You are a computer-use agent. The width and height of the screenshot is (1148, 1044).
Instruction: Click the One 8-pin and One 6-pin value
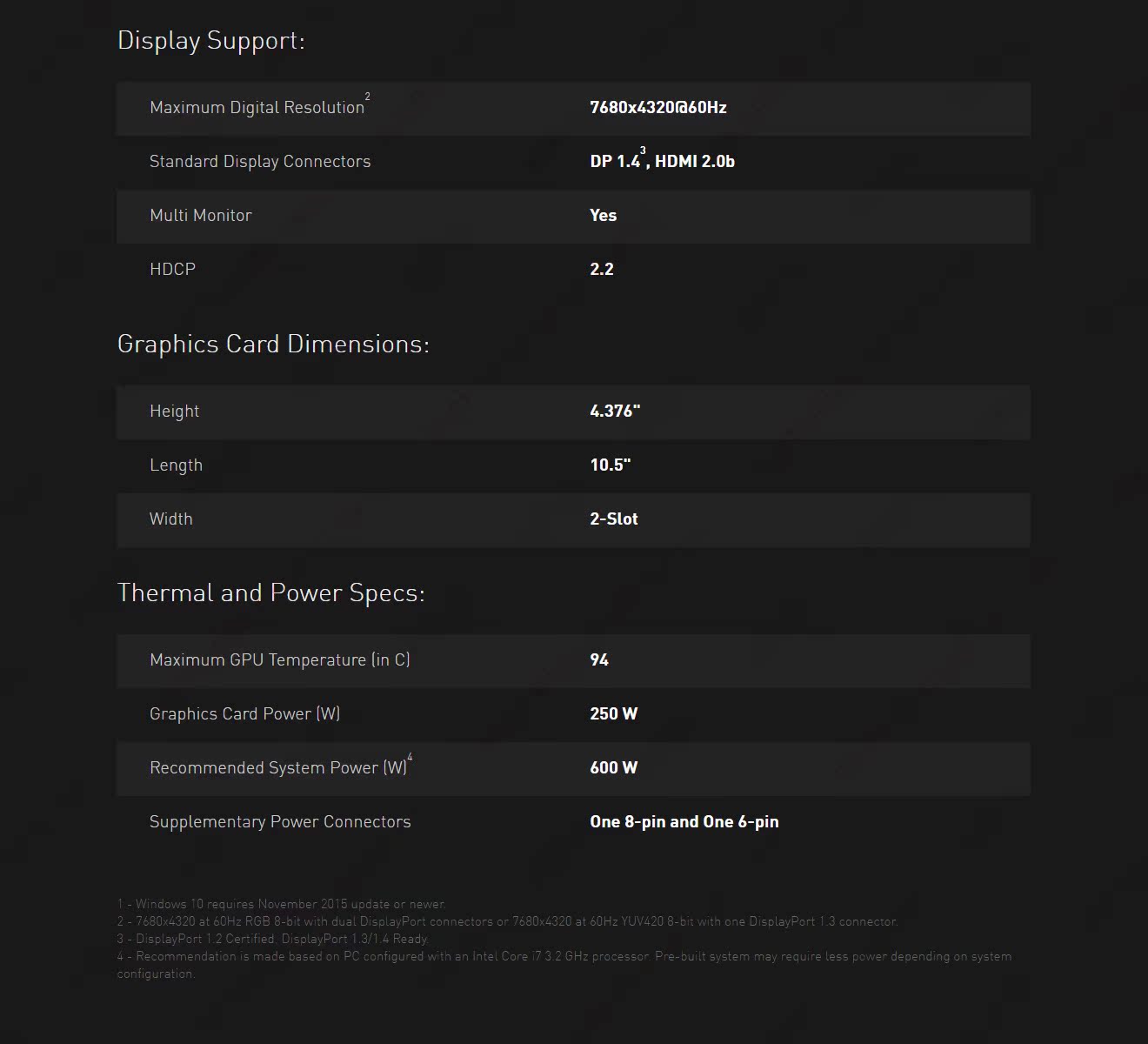tap(684, 822)
